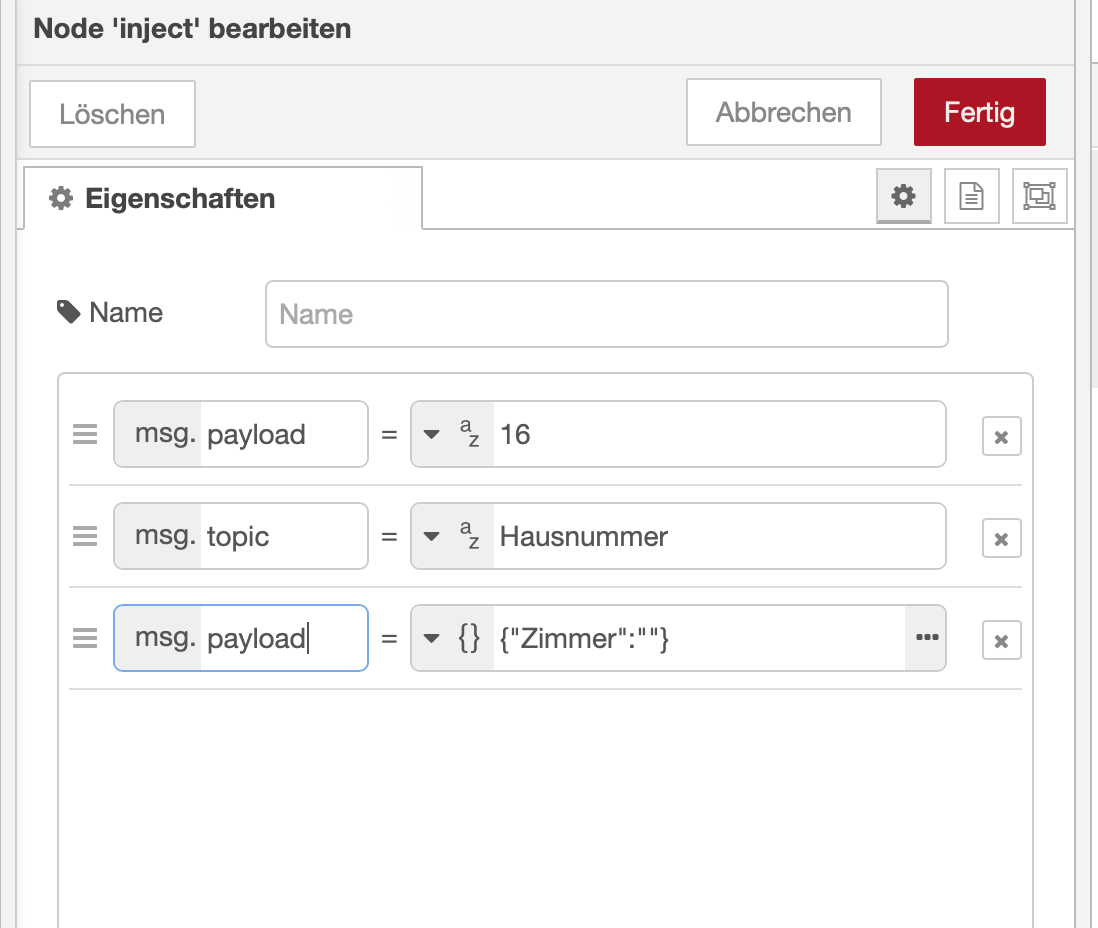Click drag handle of the JSON payload row
This screenshot has width=1098, height=928.
[x=85, y=638]
